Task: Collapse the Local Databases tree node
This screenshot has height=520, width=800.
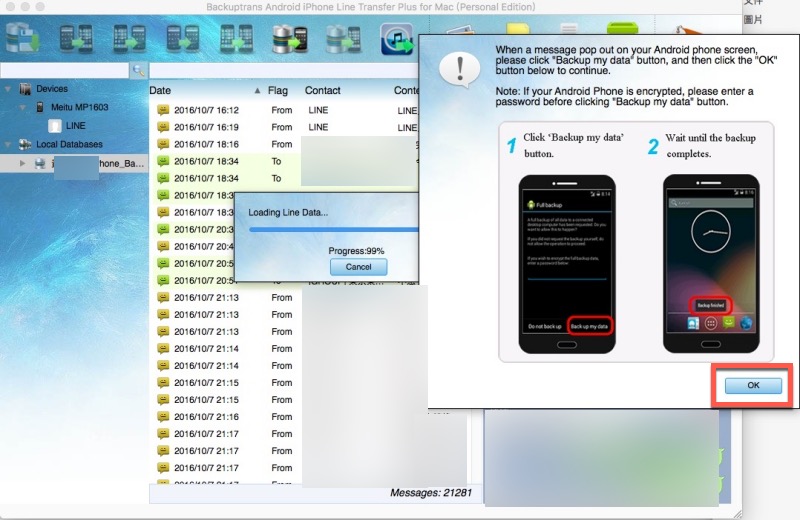Action: 8,144
